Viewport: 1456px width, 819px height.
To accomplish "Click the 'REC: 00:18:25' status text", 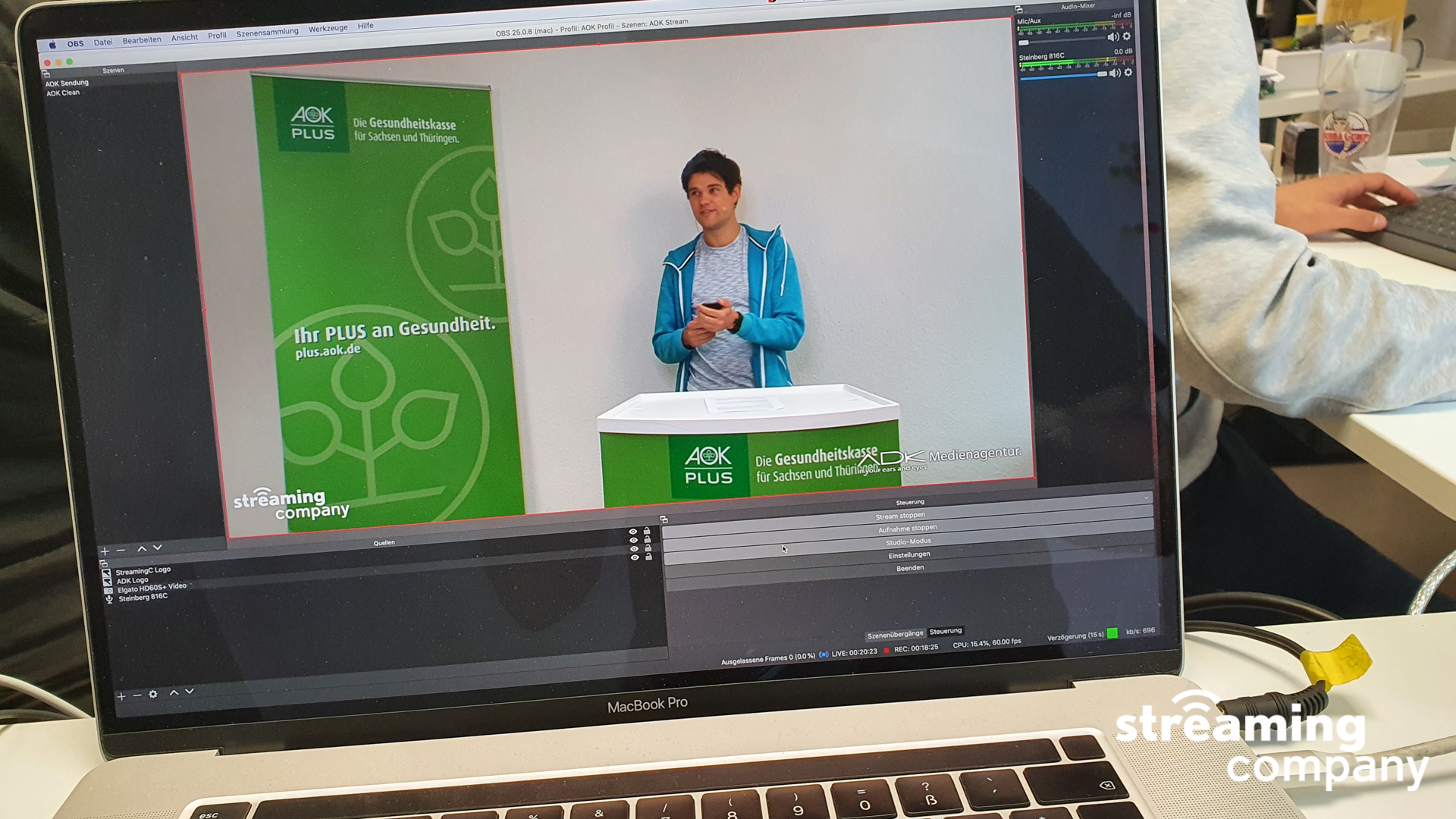I will click(x=916, y=648).
